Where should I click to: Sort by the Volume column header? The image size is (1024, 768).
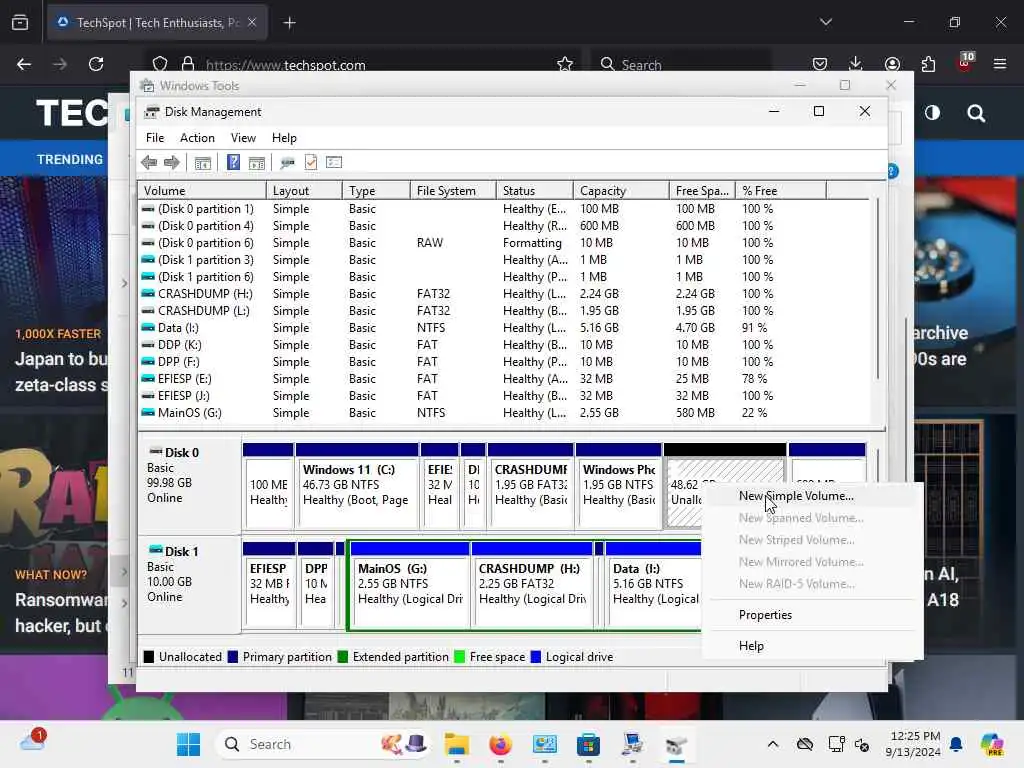click(x=202, y=191)
